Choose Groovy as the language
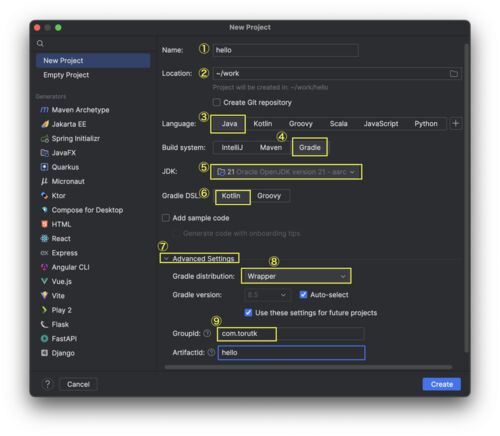The height and width of the screenshot is (436, 500). click(x=301, y=124)
